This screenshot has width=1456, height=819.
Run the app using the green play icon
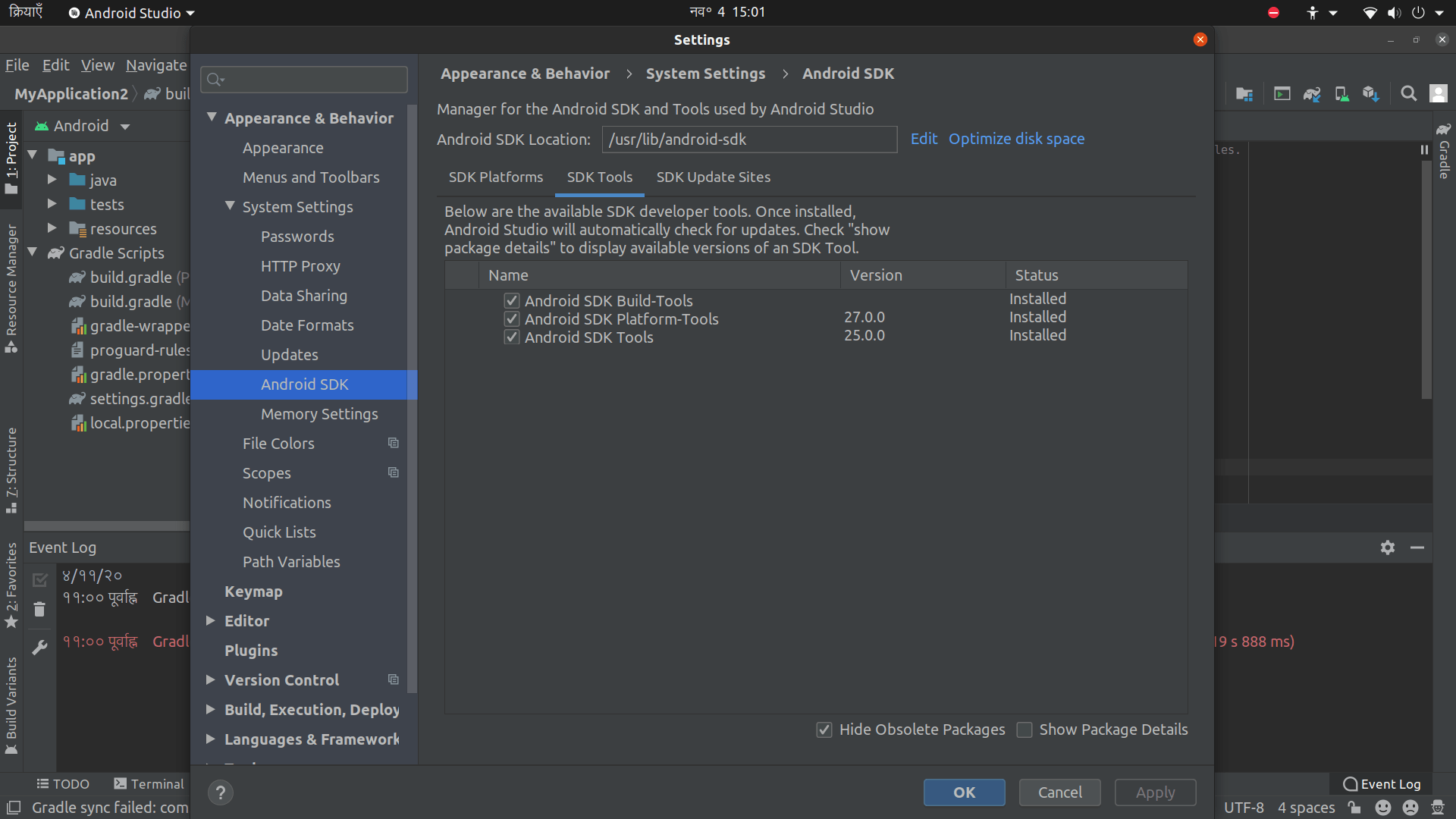click(1283, 94)
